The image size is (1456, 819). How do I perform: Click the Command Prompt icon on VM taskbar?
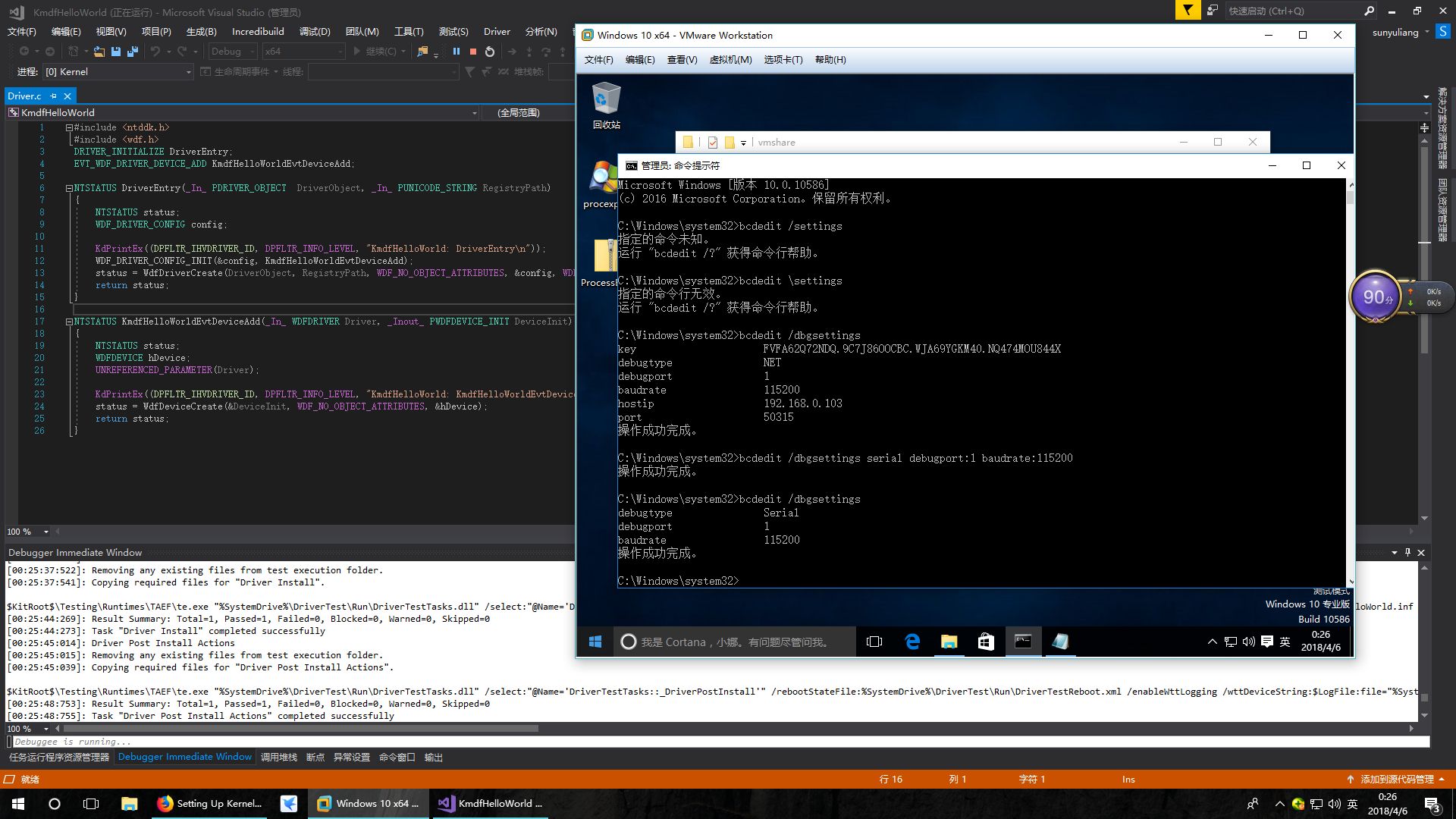click(x=1023, y=642)
